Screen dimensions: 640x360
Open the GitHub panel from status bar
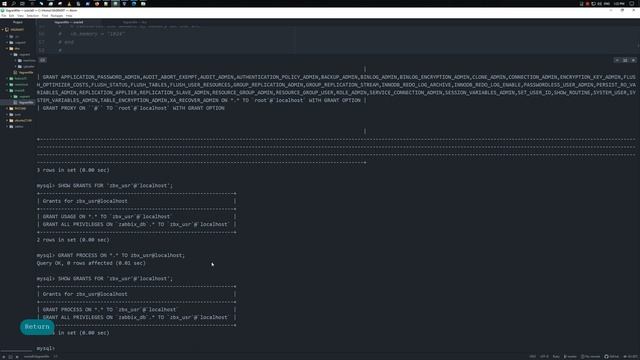pyautogui.click(x=612, y=356)
